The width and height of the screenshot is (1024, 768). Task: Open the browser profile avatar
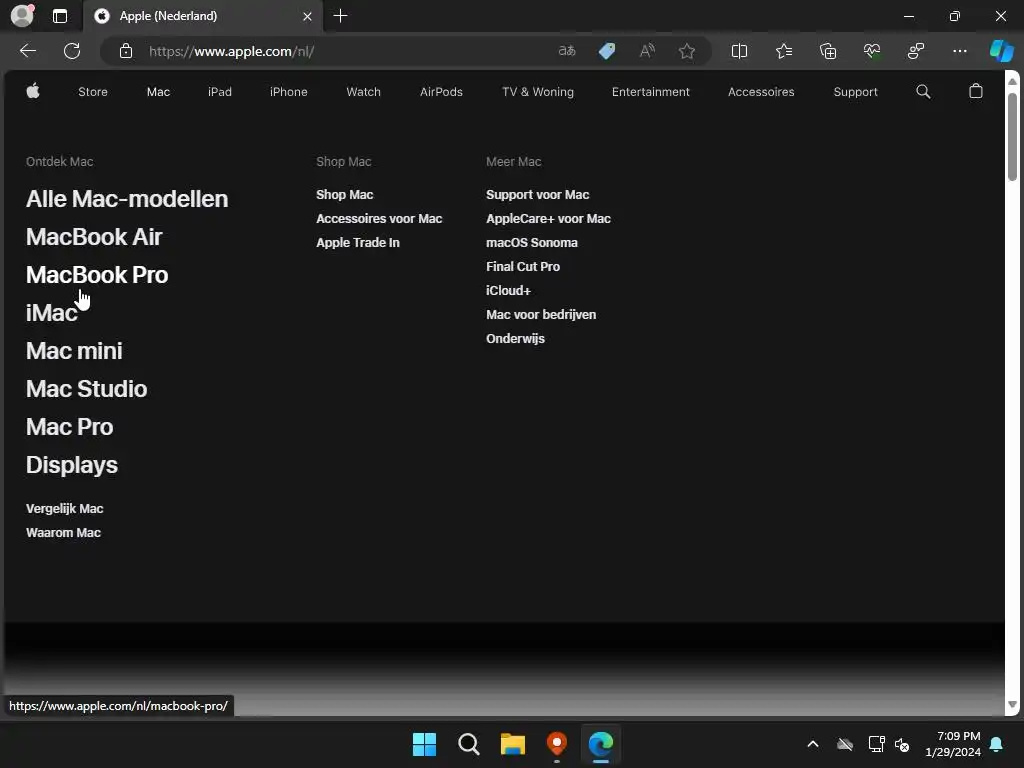pyautogui.click(x=23, y=16)
